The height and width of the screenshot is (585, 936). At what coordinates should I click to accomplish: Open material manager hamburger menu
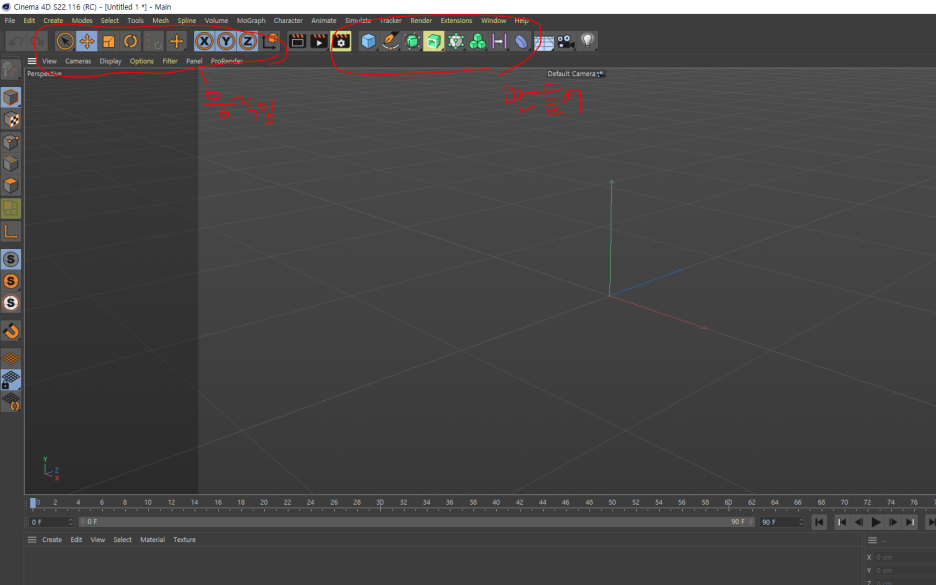point(32,540)
